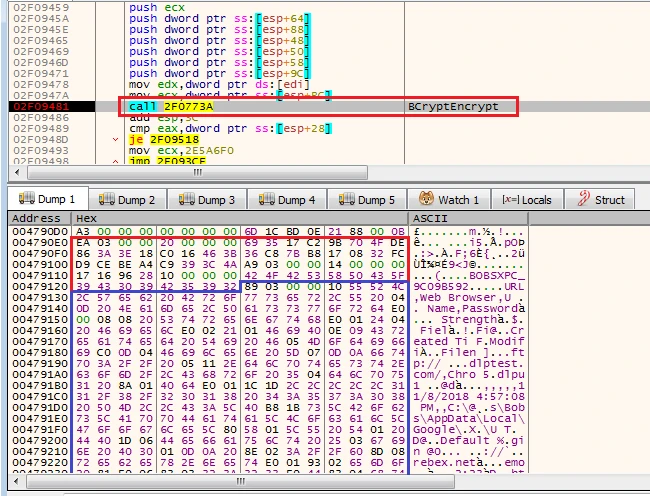Open the Dump 3 tab
Image resolution: width=650 pixels, height=496 pixels.
[x=207, y=200]
